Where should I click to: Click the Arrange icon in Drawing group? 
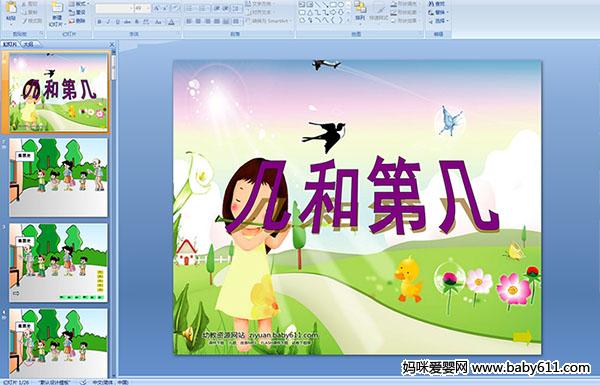coord(360,10)
